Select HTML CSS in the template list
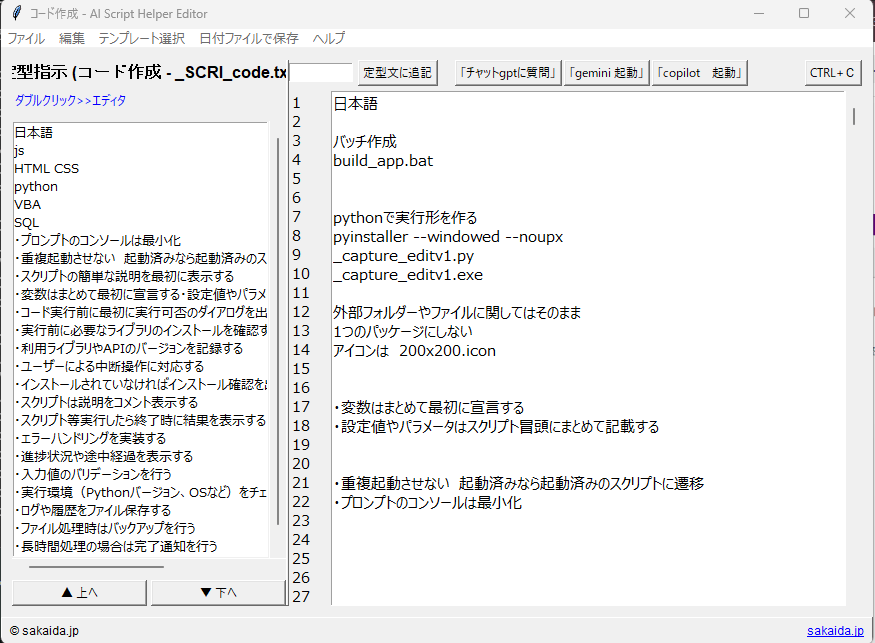Screen dimensions: 875x643 click(46, 168)
